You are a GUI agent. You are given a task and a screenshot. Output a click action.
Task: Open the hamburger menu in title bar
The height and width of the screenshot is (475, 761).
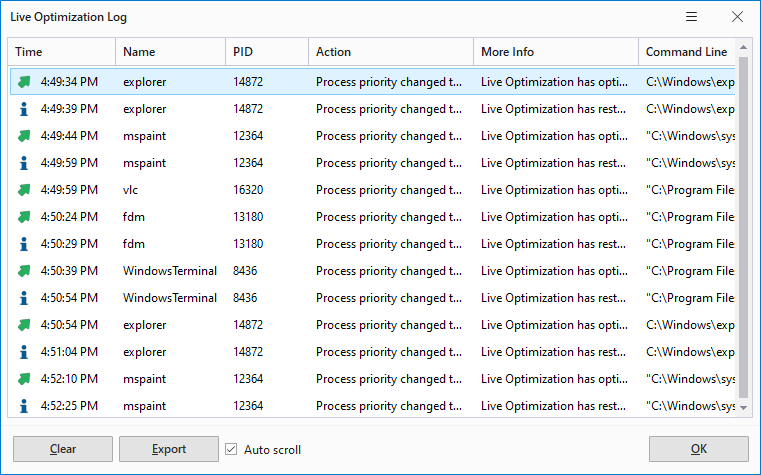(692, 17)
